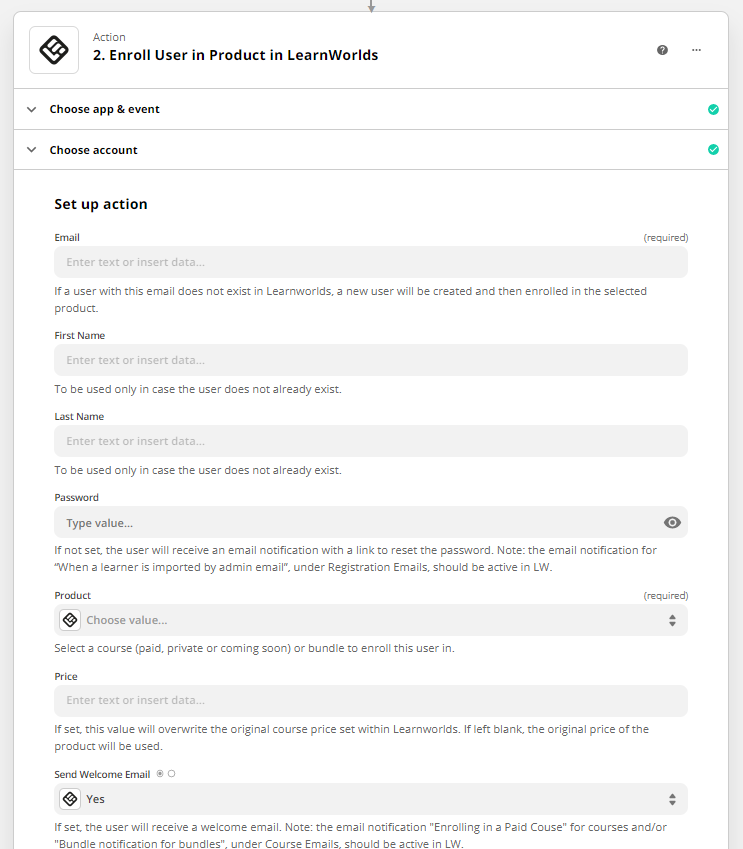This screenshot has height=849, width=743.
Task: Click the green checkmark on Choose app & event
Action: [714, 109]
